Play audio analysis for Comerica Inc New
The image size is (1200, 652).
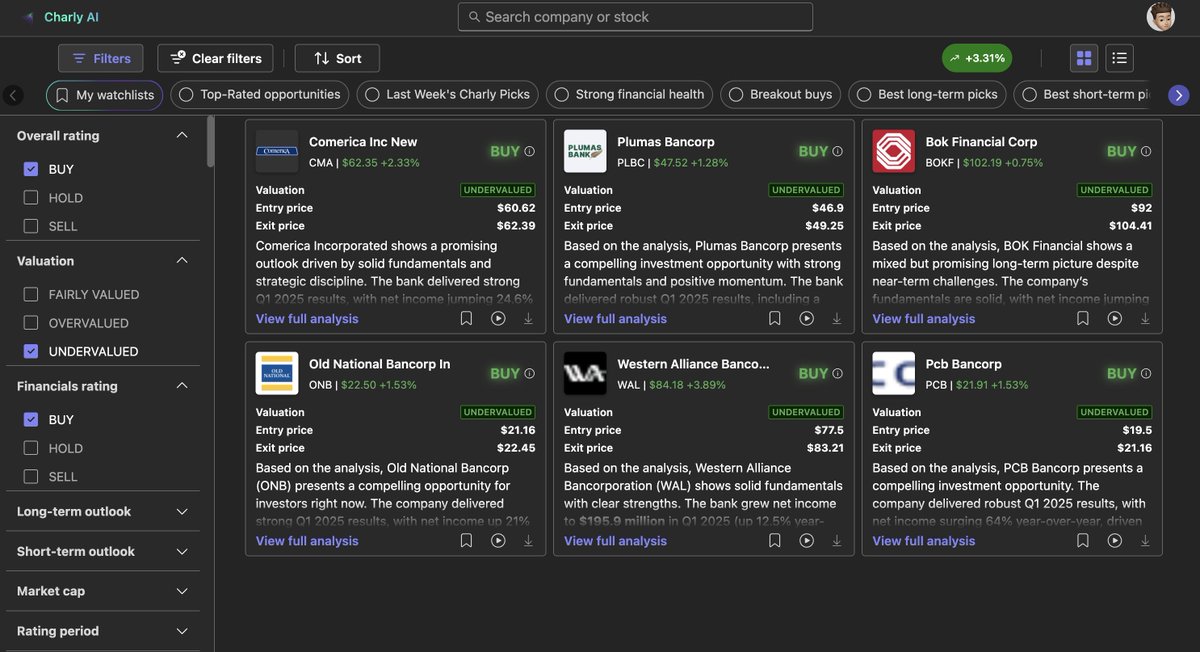(498, 318)
